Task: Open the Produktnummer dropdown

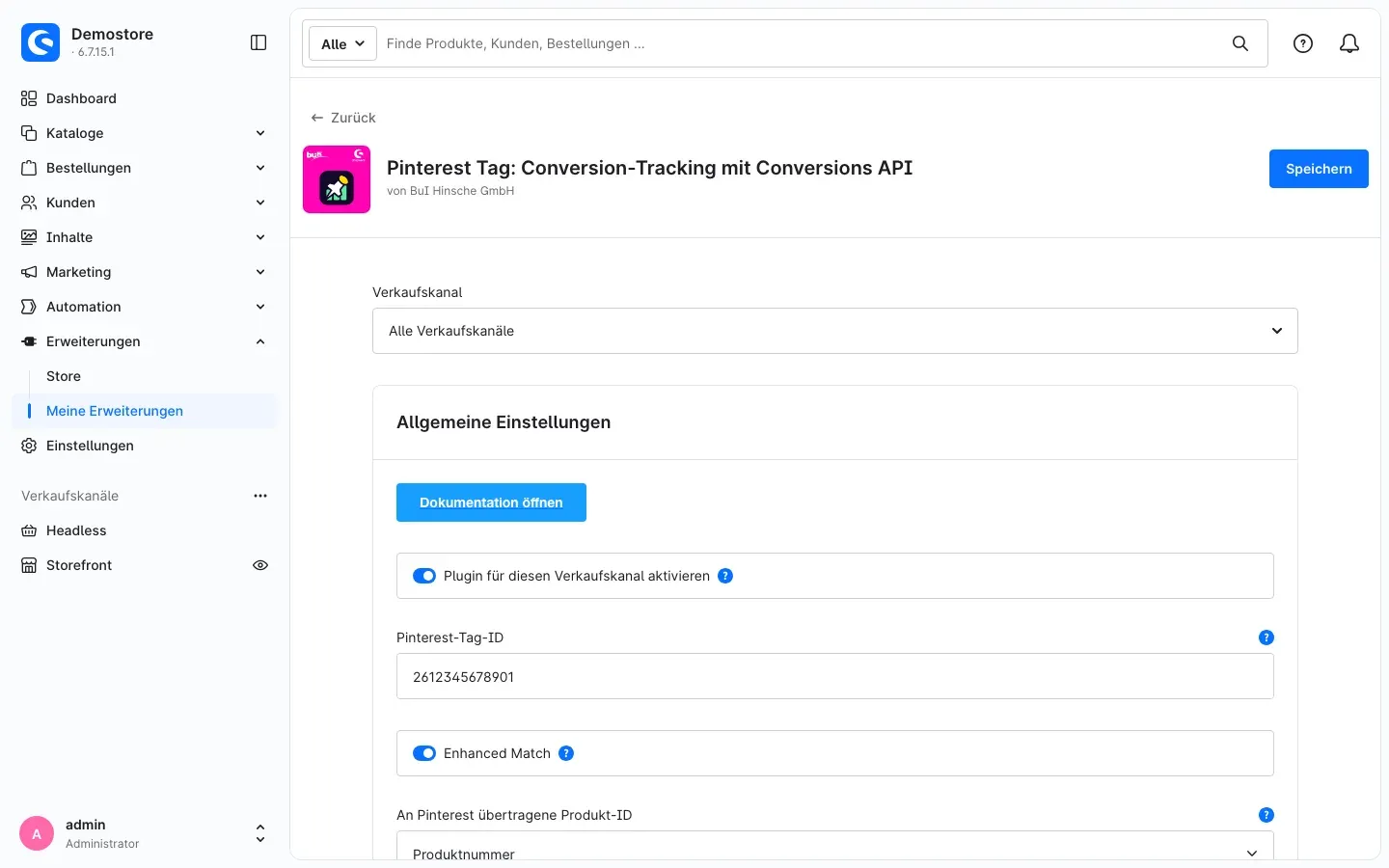Action: click(835, 846)
